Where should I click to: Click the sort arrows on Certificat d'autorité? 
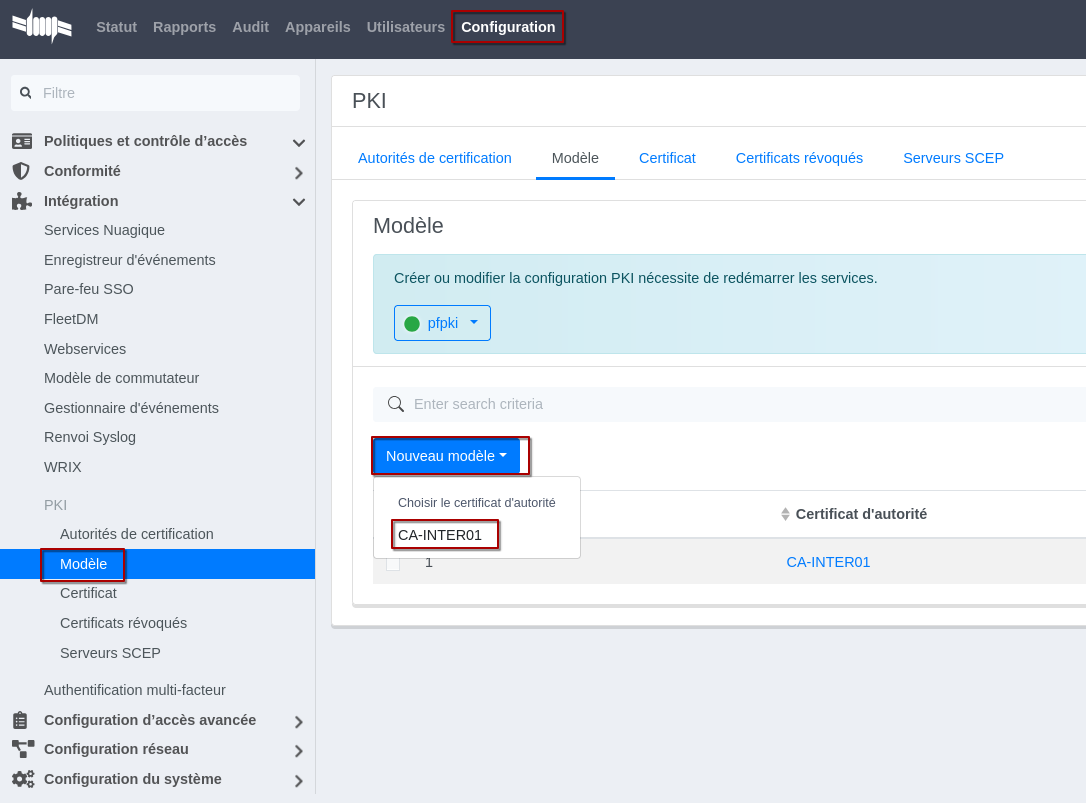[785, 514]
